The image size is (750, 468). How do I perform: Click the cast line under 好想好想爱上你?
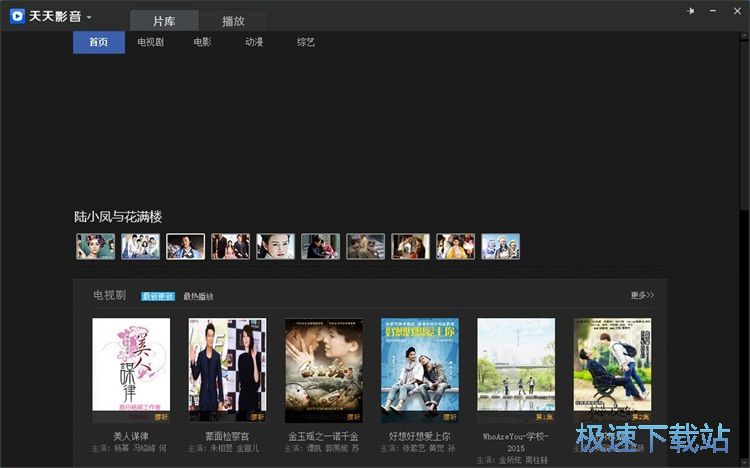(x=419, y=448)
